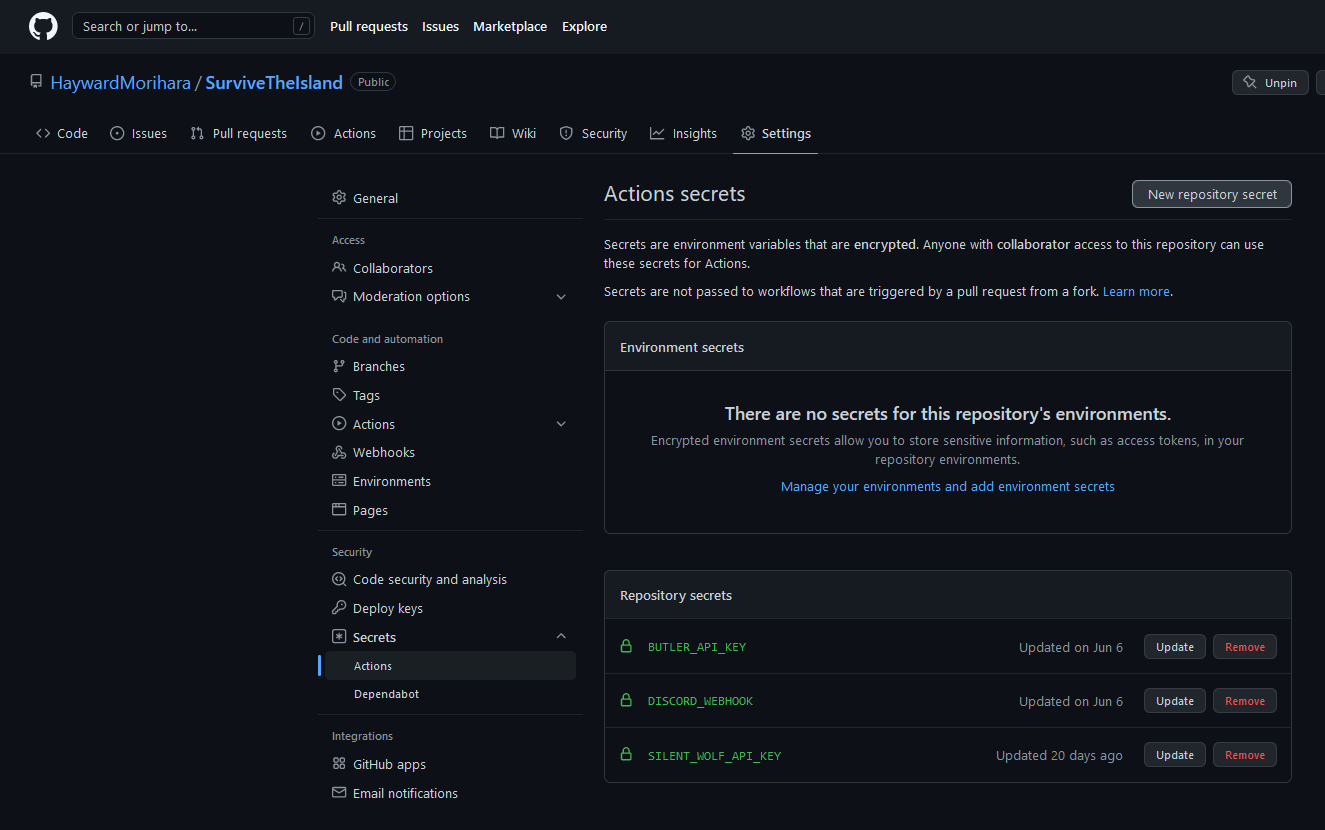Click the Email notifications envelope icon
Viewport: 1325px width, 830px height.
pos(339,793)
